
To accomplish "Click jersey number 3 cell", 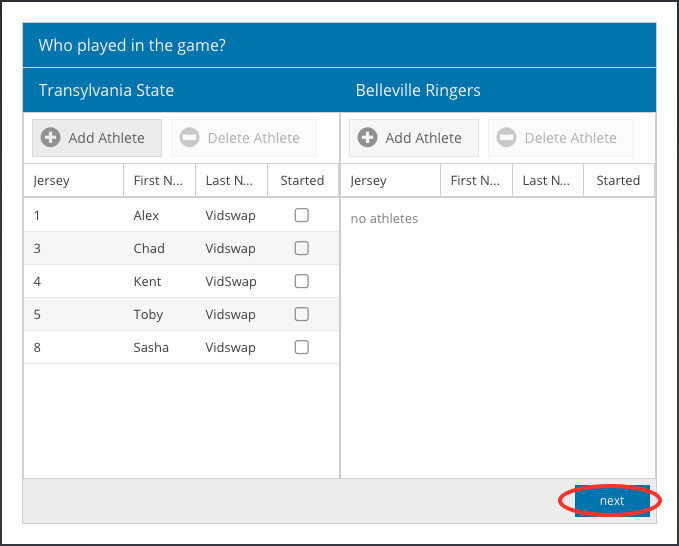I will [x=37, y=249].
